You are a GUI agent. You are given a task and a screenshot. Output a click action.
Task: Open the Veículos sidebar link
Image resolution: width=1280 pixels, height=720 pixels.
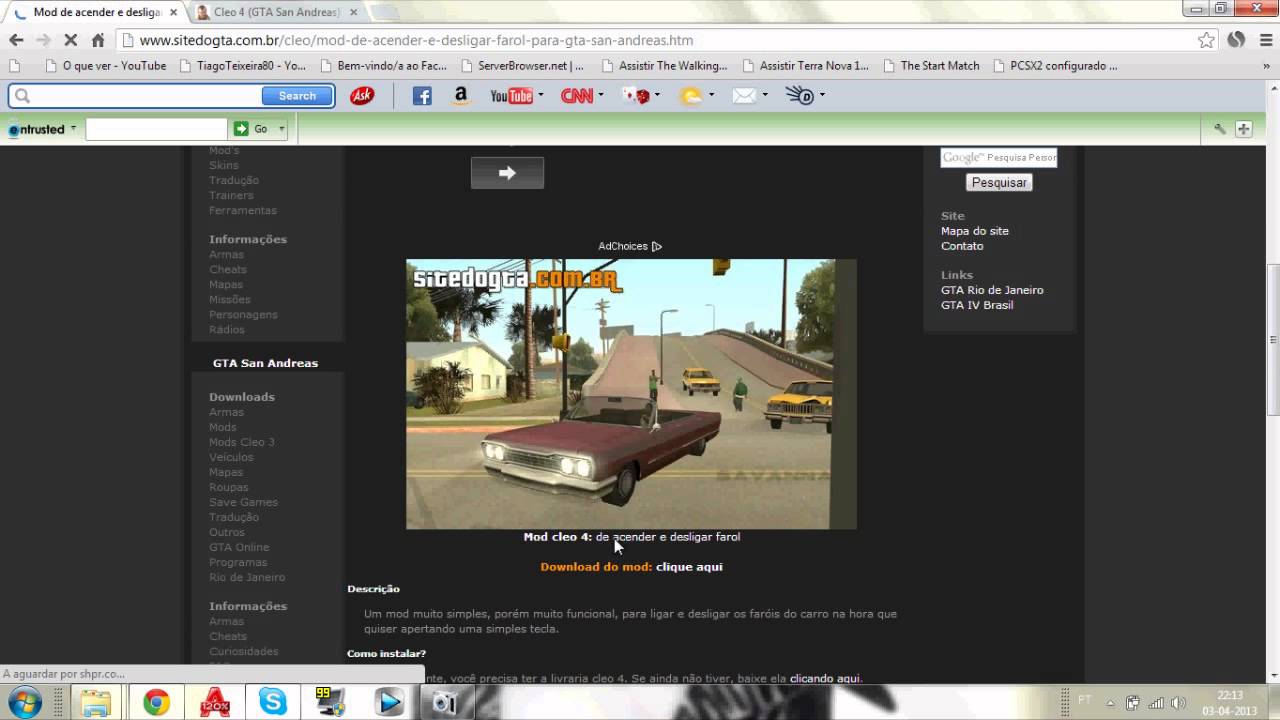click(231, 457)
